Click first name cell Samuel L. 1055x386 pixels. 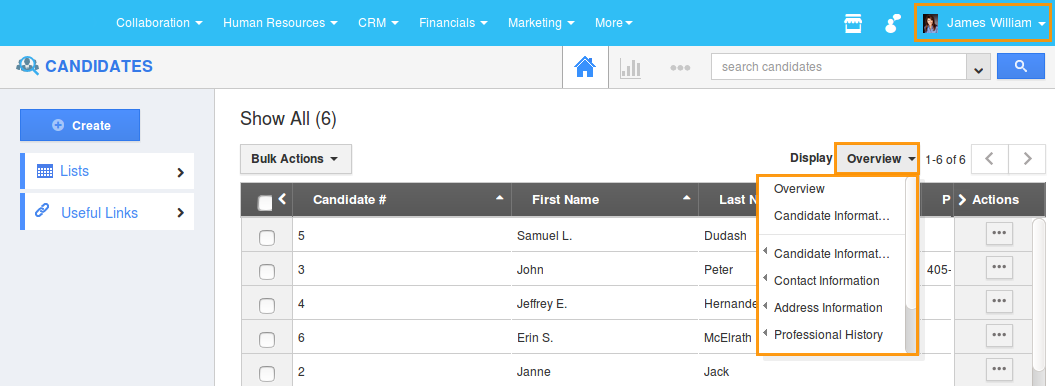544,235
